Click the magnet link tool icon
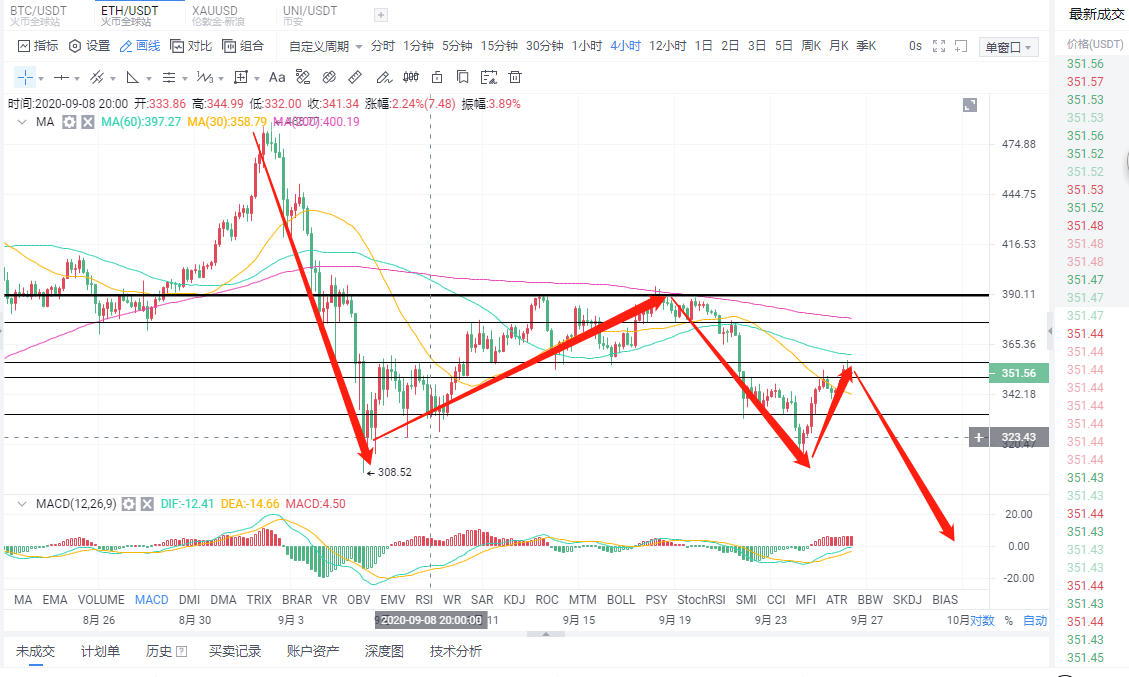This screenshot has width=1129, height=677. click(x=329, y=77)
